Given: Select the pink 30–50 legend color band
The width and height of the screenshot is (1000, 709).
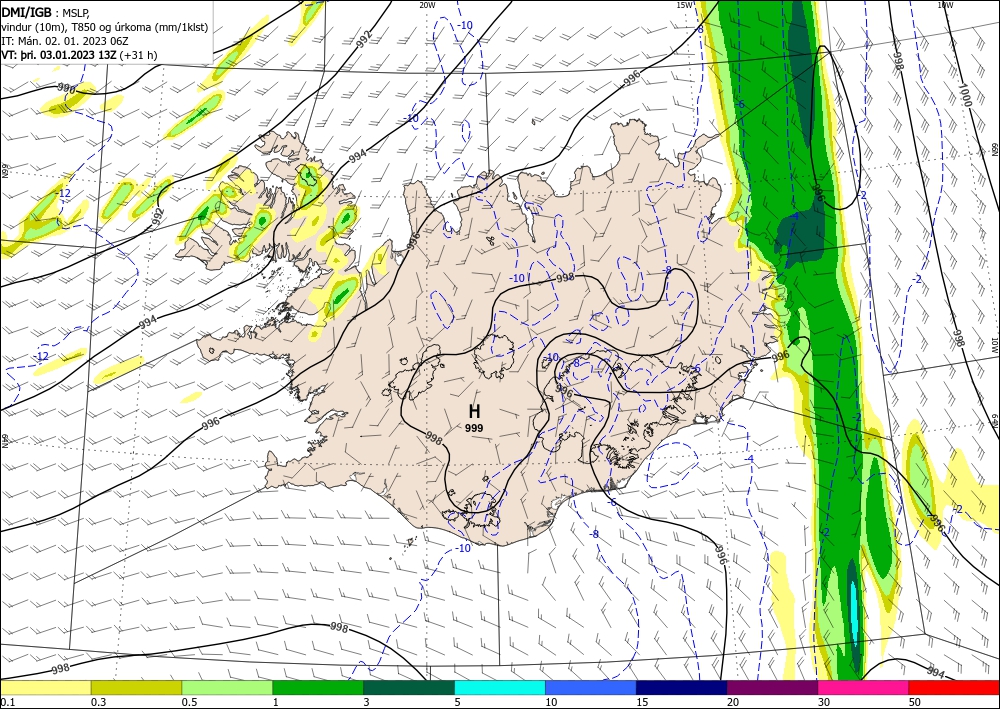Looking at the screenshot, I should pos(864,687).
